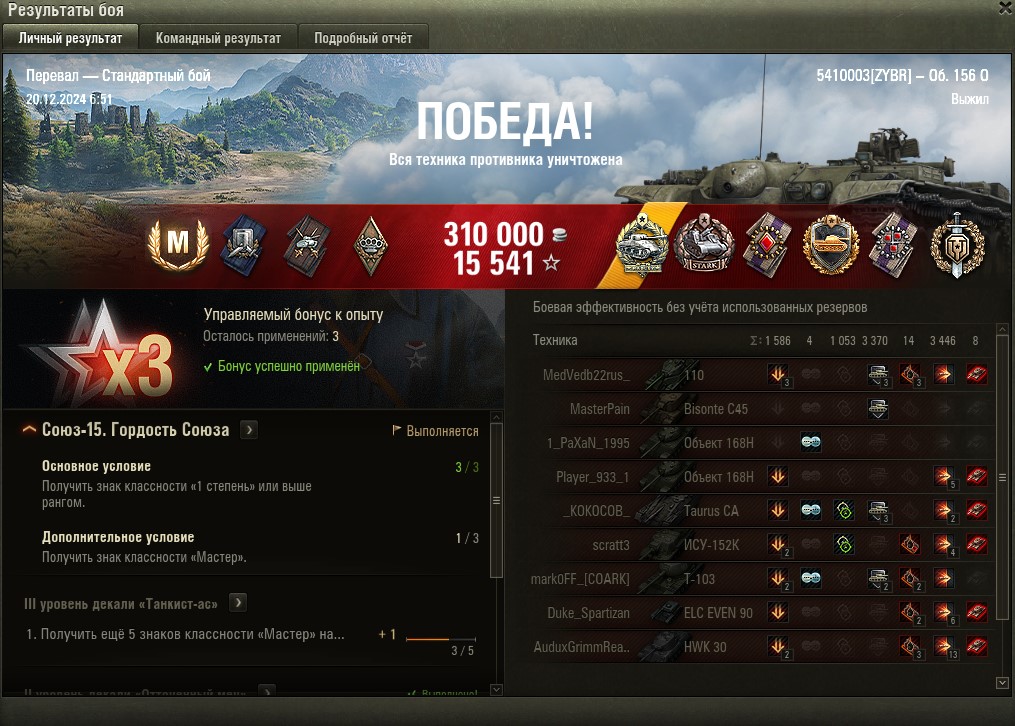Open arrow next to Союз-15 mission title

point(249,430)
